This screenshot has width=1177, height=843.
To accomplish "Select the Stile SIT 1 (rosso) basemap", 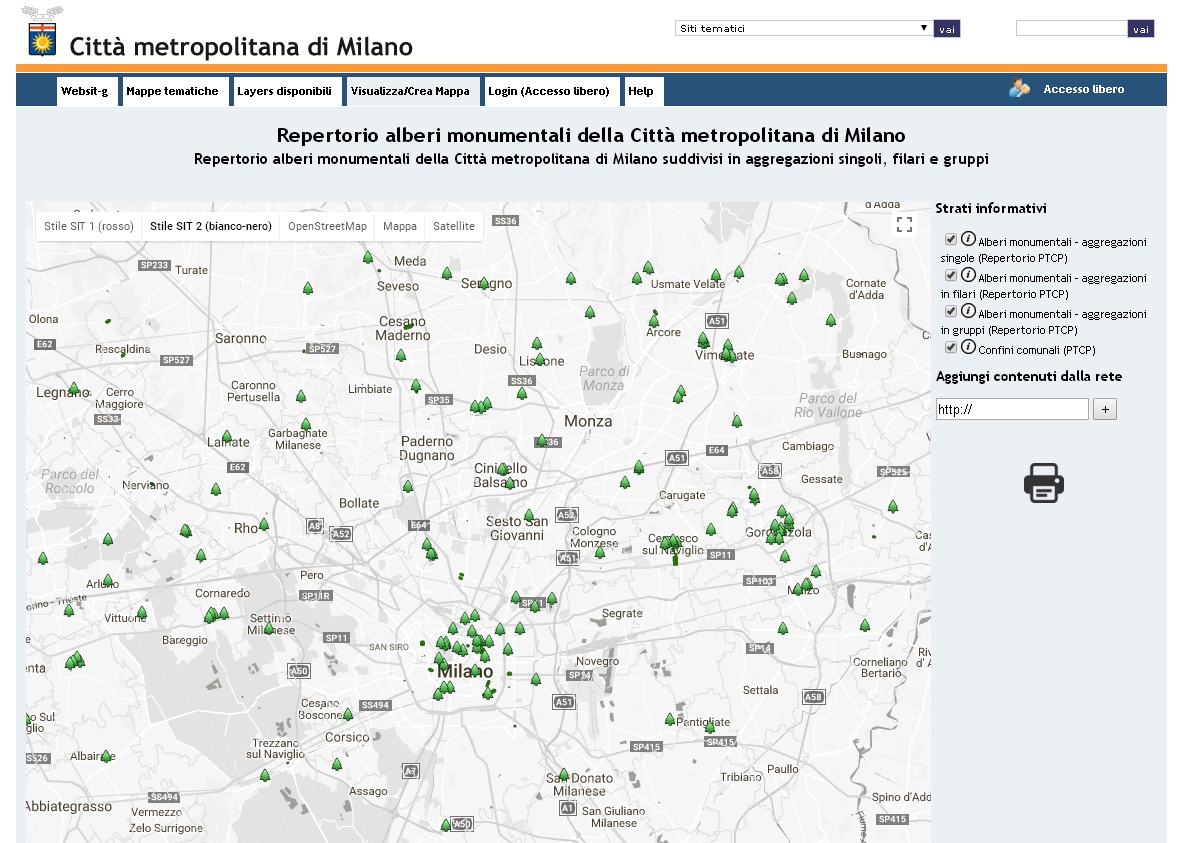I will 88,226.
